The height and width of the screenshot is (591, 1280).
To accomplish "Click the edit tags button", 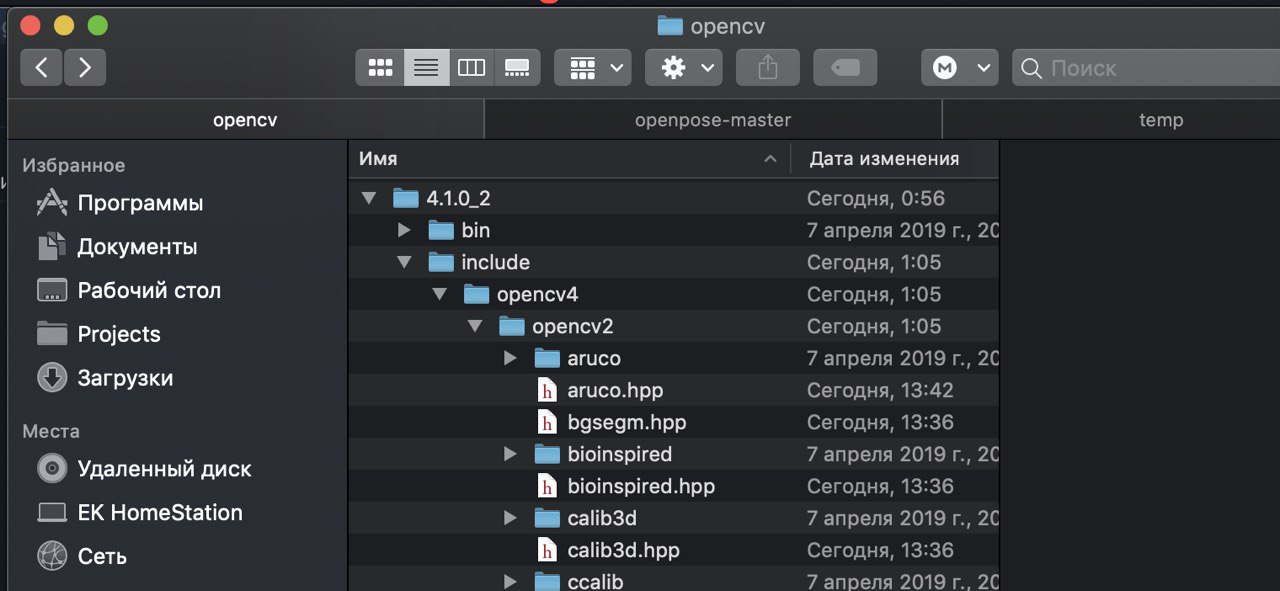I will 845,68.
